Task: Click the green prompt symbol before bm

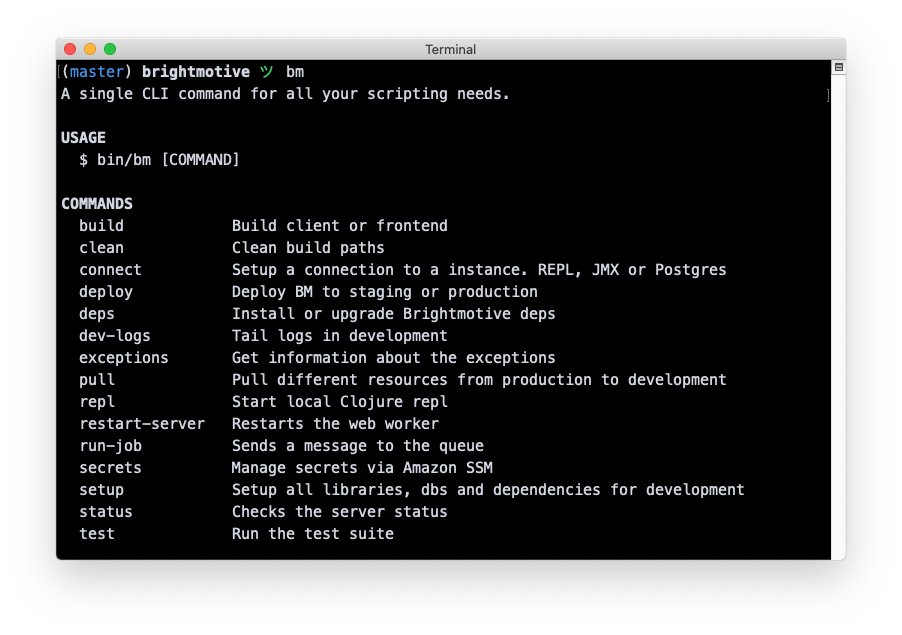Action: tap(266, 71)
